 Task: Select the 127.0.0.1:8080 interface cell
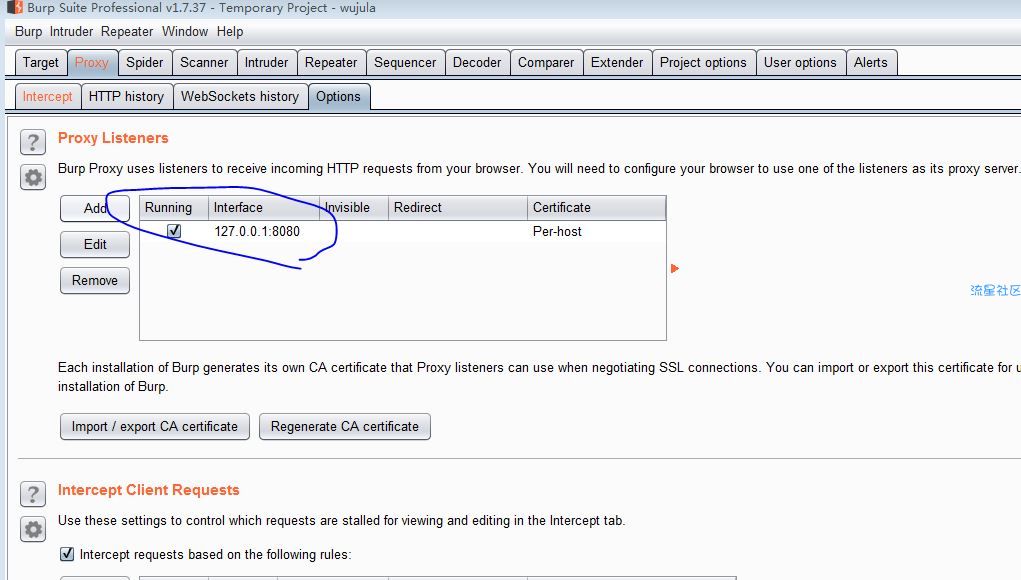coord(264,231)
